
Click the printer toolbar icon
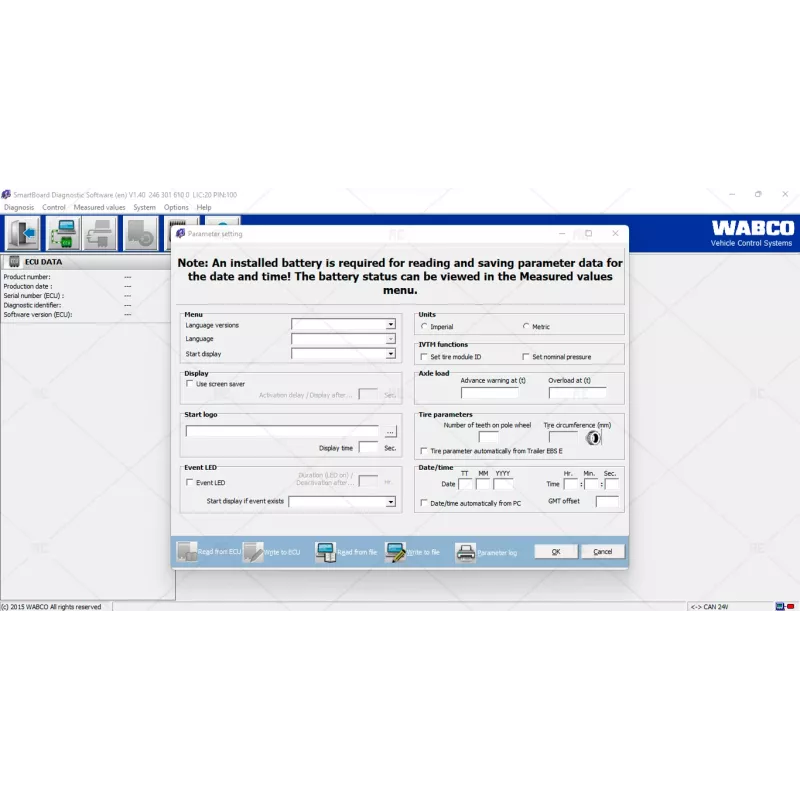pyautogui.click(x=99, y=232)
